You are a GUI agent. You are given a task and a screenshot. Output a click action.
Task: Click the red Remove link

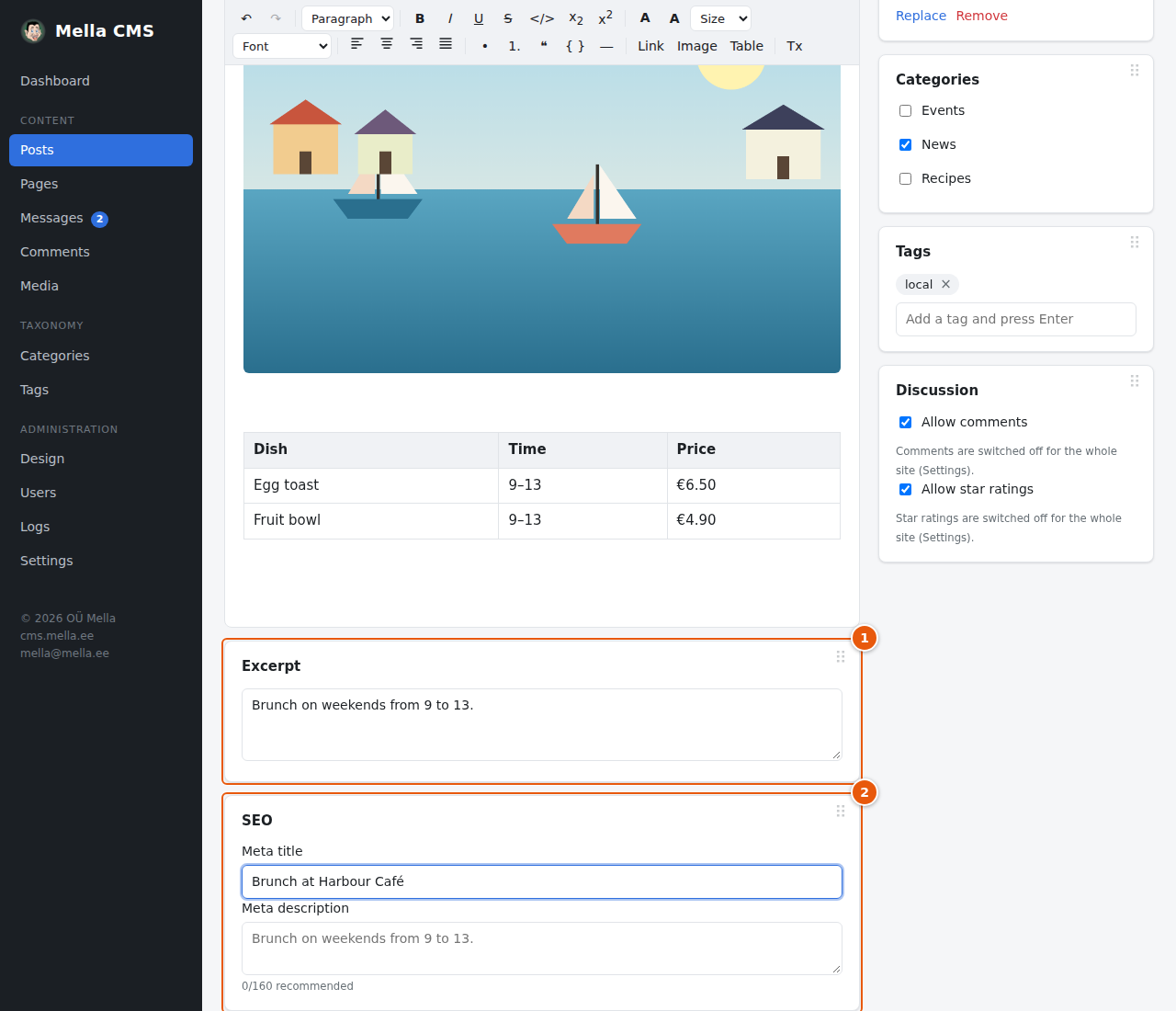981,16
